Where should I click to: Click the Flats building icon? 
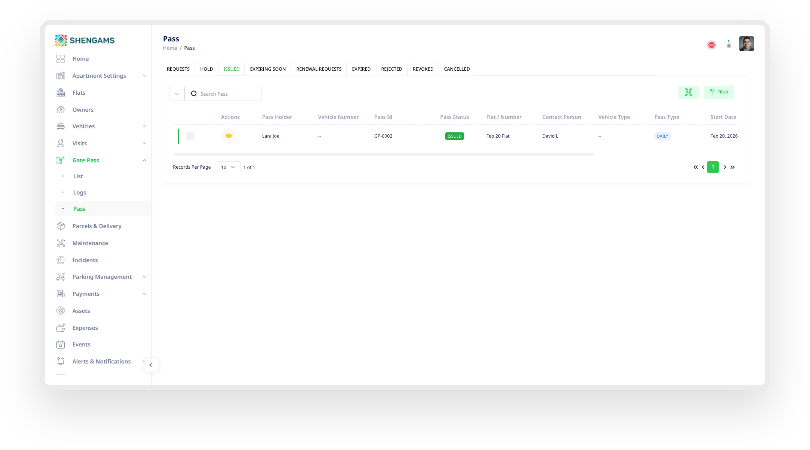click(60, 93)
